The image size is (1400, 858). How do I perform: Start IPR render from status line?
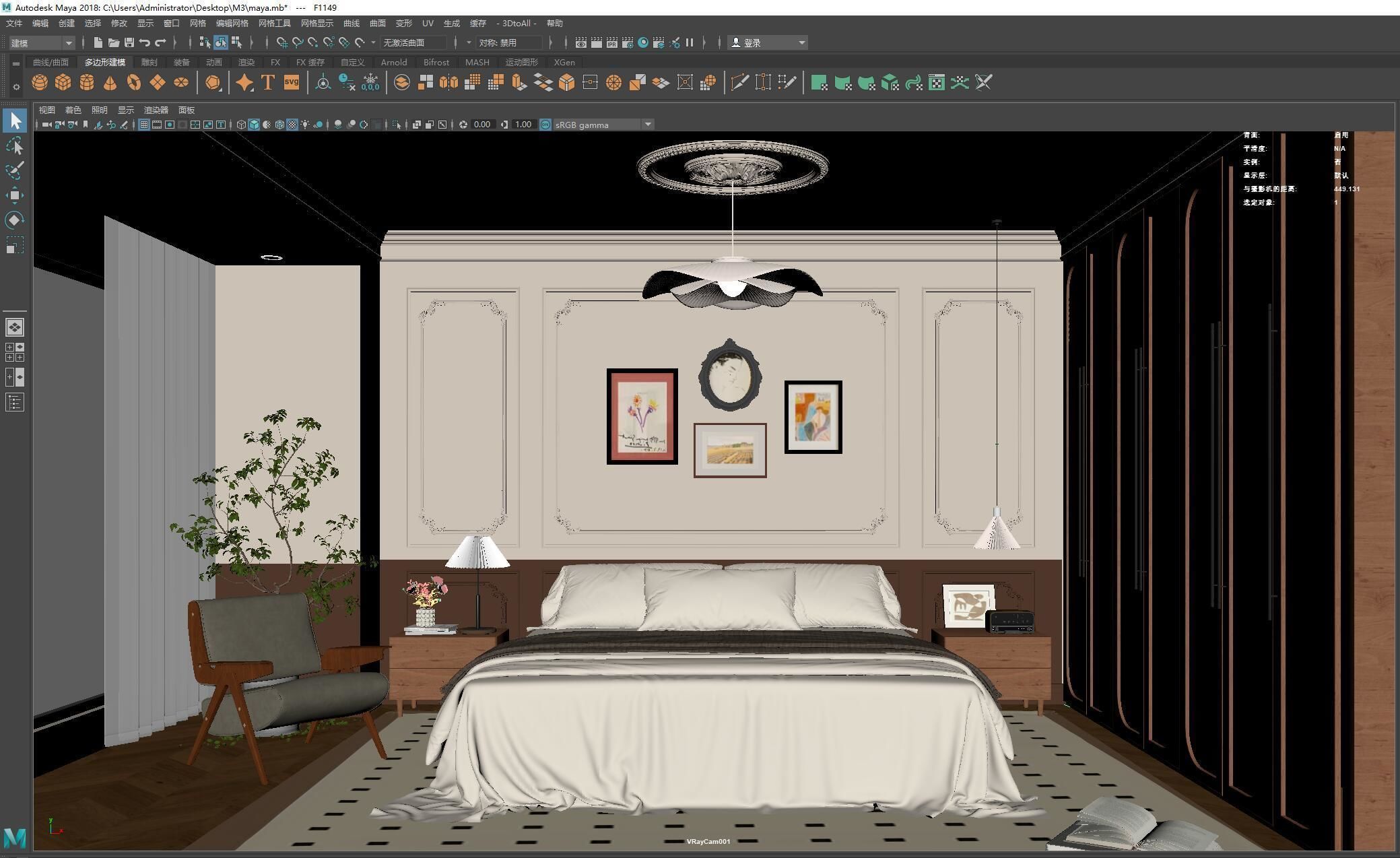point(612,42)
